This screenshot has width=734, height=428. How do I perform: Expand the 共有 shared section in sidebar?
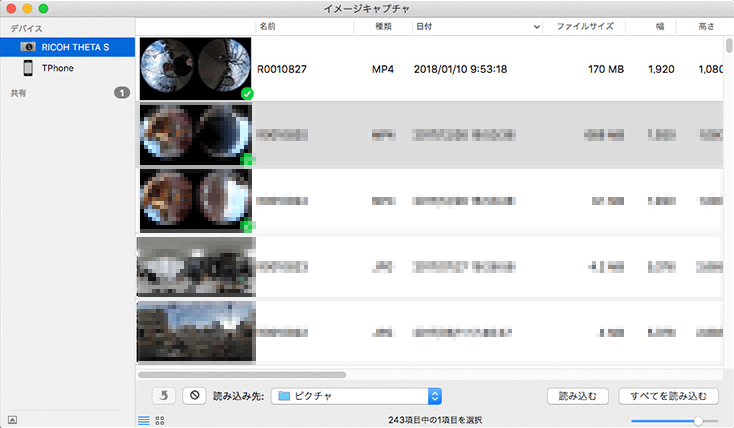[122, 92]
